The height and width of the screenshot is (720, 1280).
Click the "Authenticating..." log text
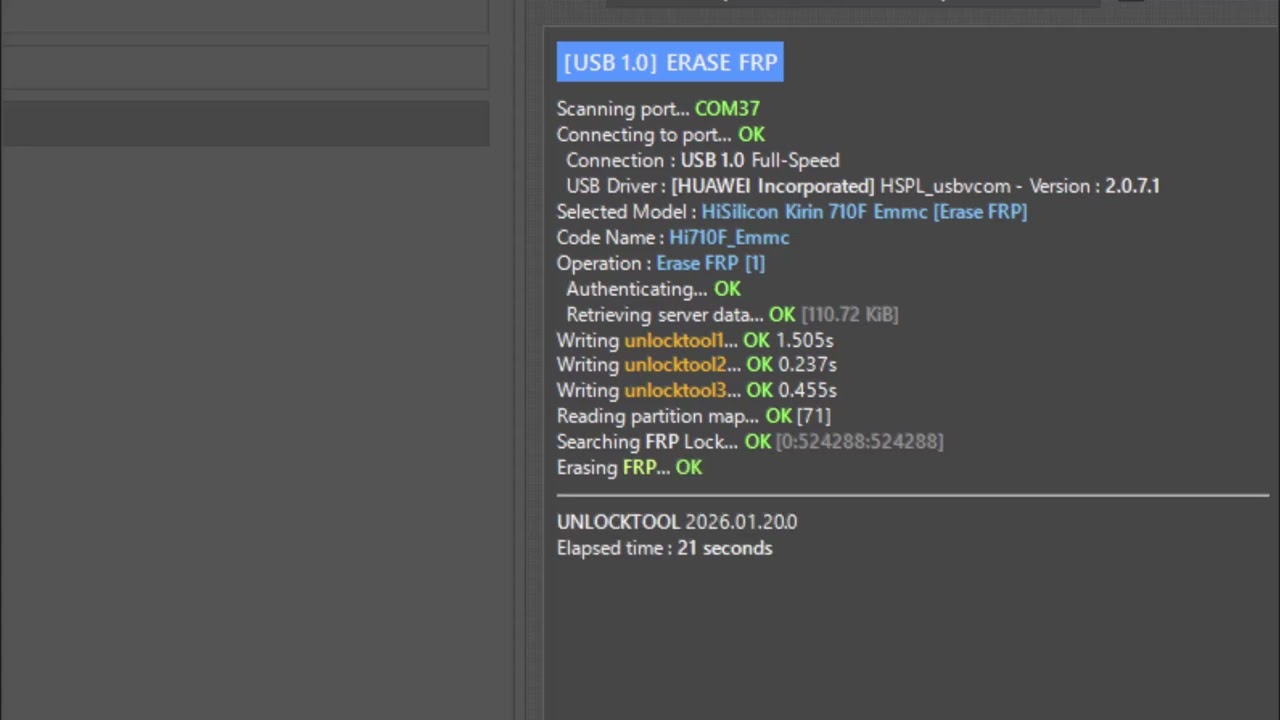coord(637,289)
